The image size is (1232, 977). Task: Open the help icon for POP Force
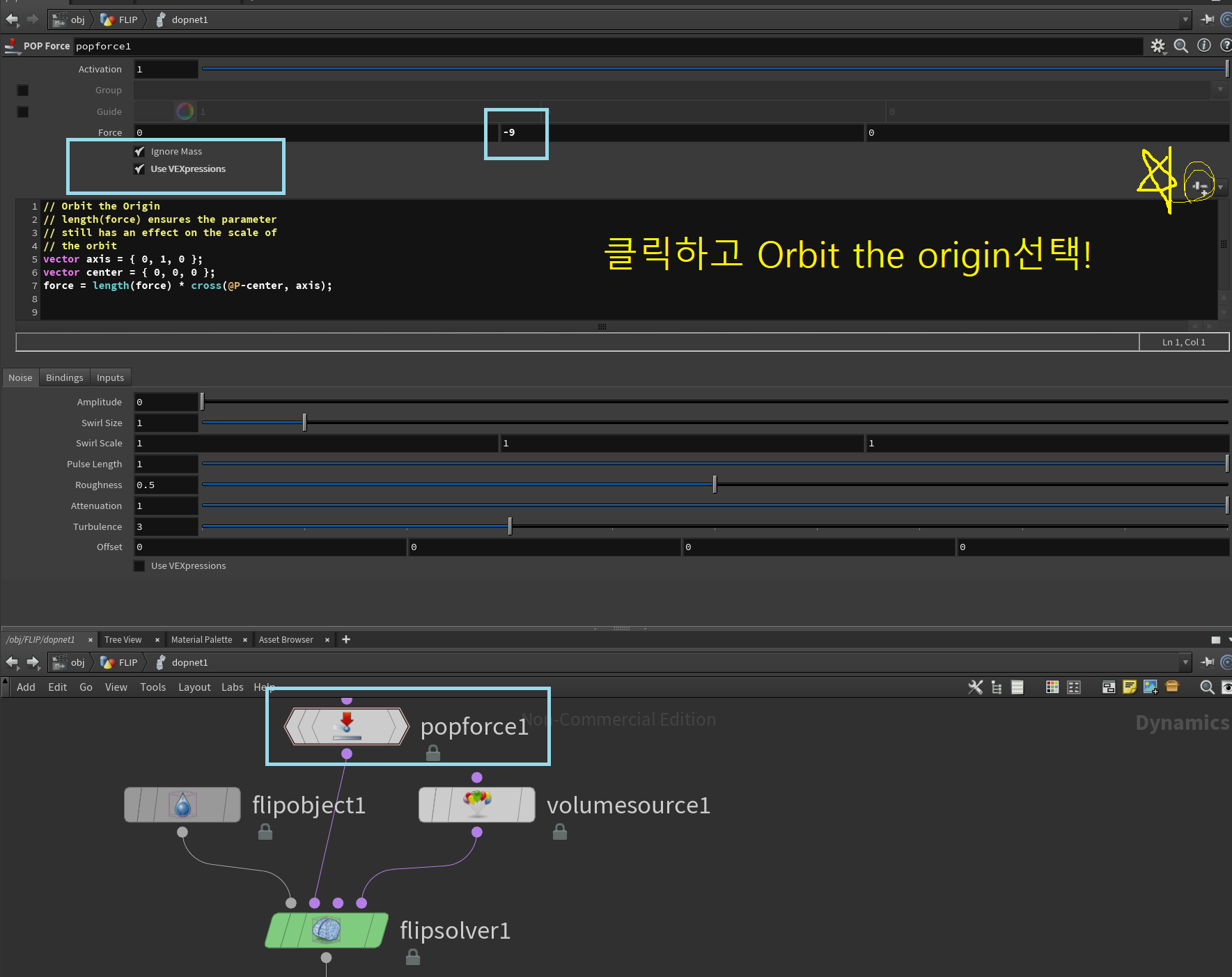point(1226,45)
